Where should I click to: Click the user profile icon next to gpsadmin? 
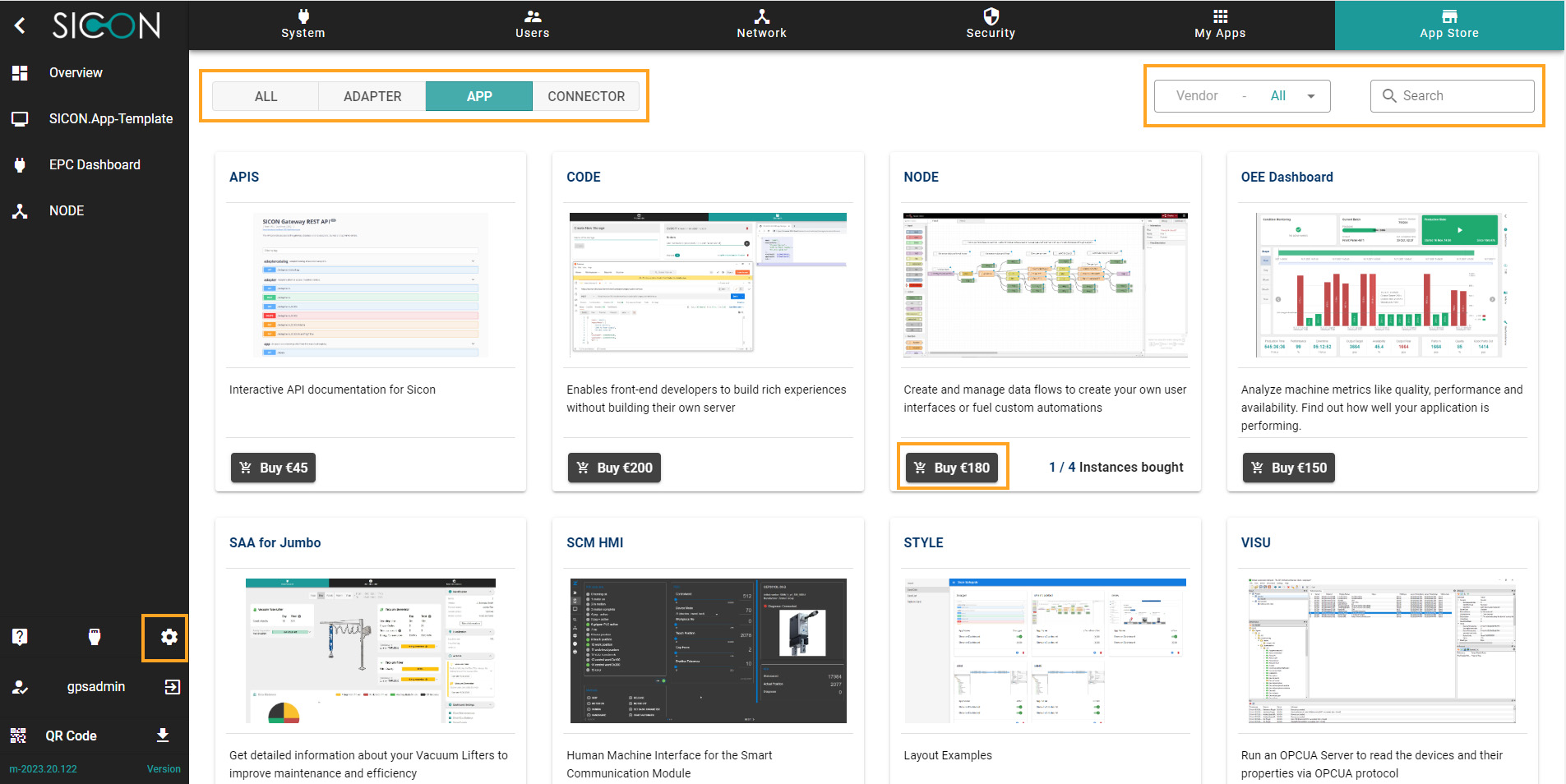coord(21,687)
